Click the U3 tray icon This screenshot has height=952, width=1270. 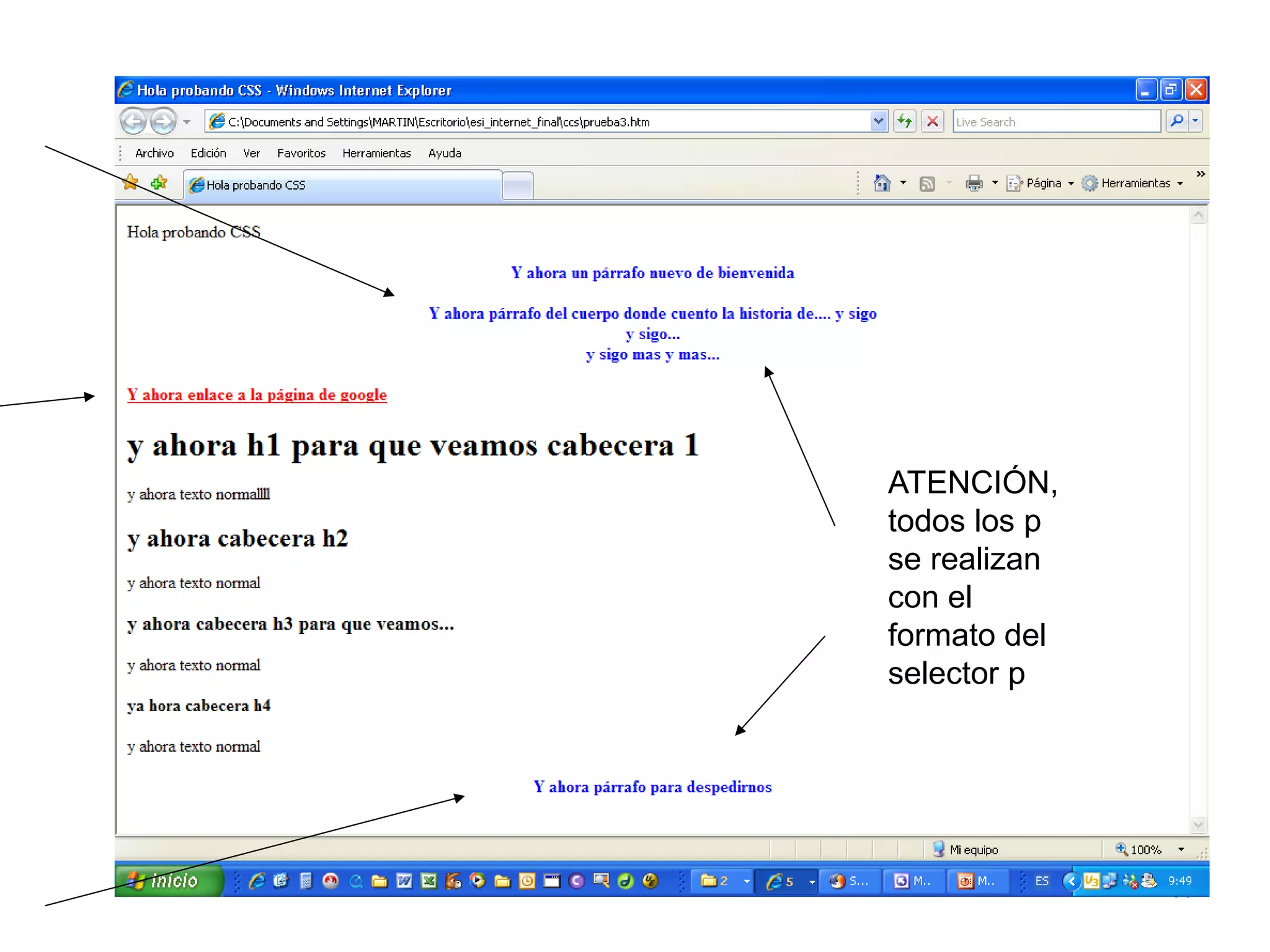click(x=1091, y=881)
